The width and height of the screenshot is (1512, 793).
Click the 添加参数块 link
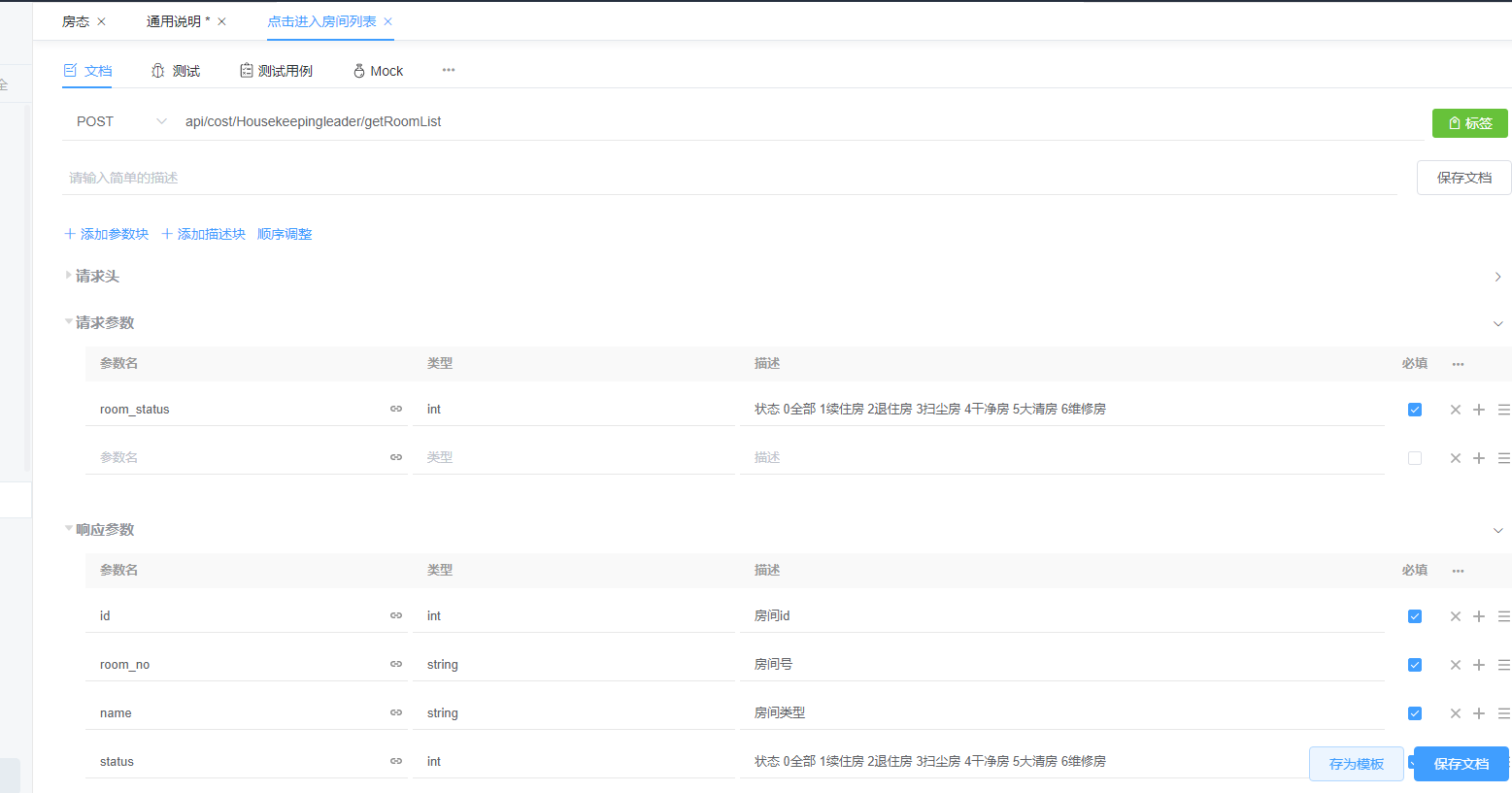(x=107, y=234)
